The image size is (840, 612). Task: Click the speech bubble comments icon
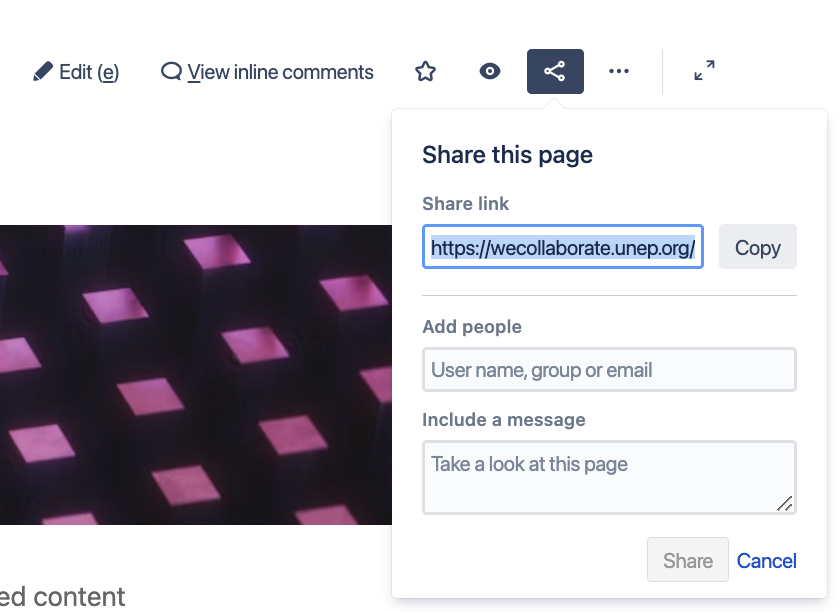pos(171,71)
